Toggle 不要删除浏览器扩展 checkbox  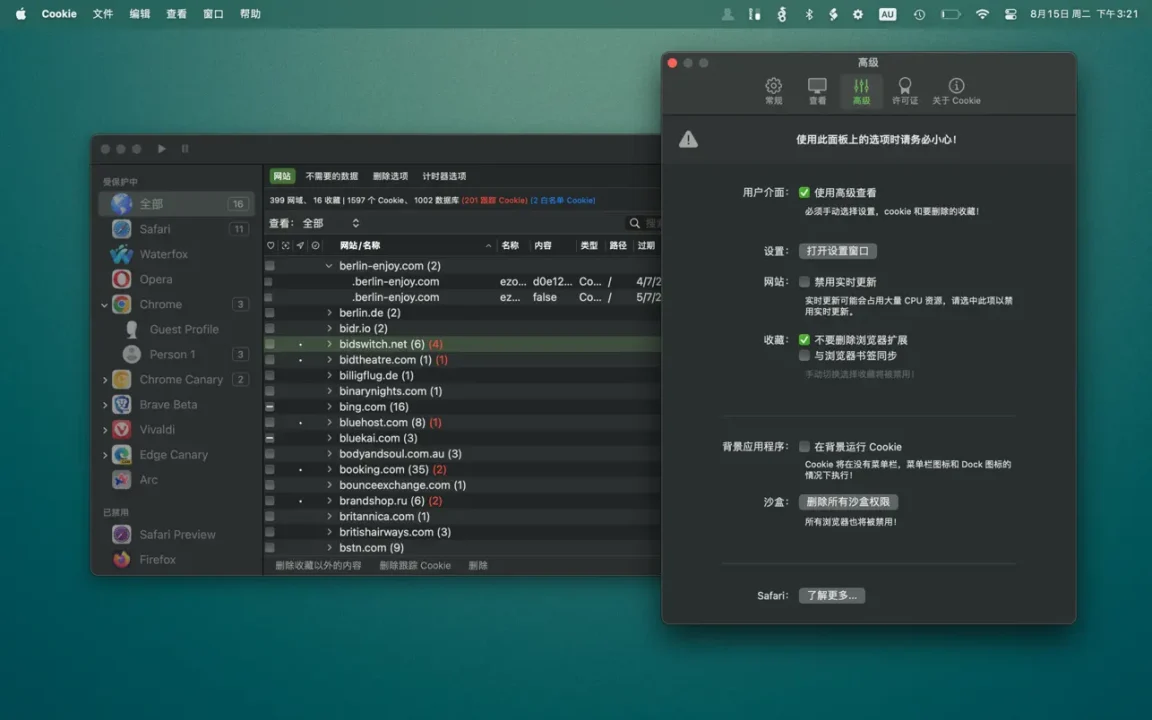point(804,339)
